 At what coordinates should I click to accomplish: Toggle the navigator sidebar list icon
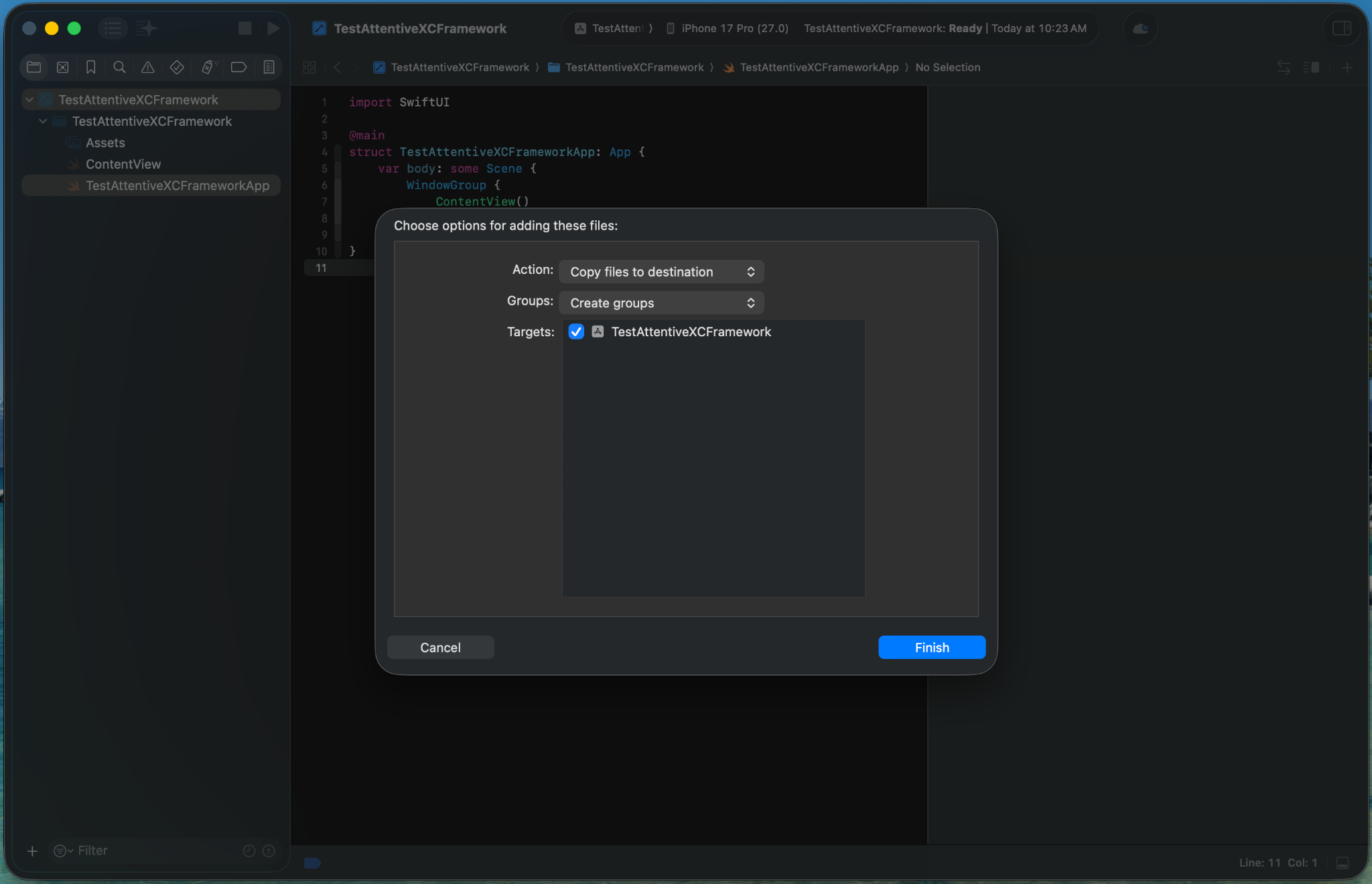(113, 28)
